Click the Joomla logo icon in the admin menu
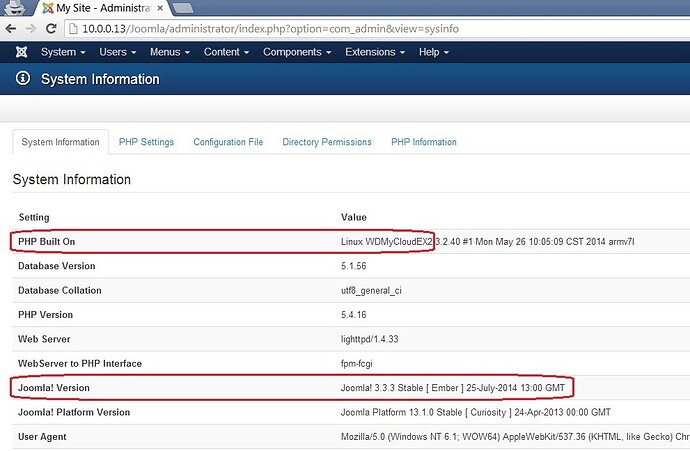 (x=21, y=52)
